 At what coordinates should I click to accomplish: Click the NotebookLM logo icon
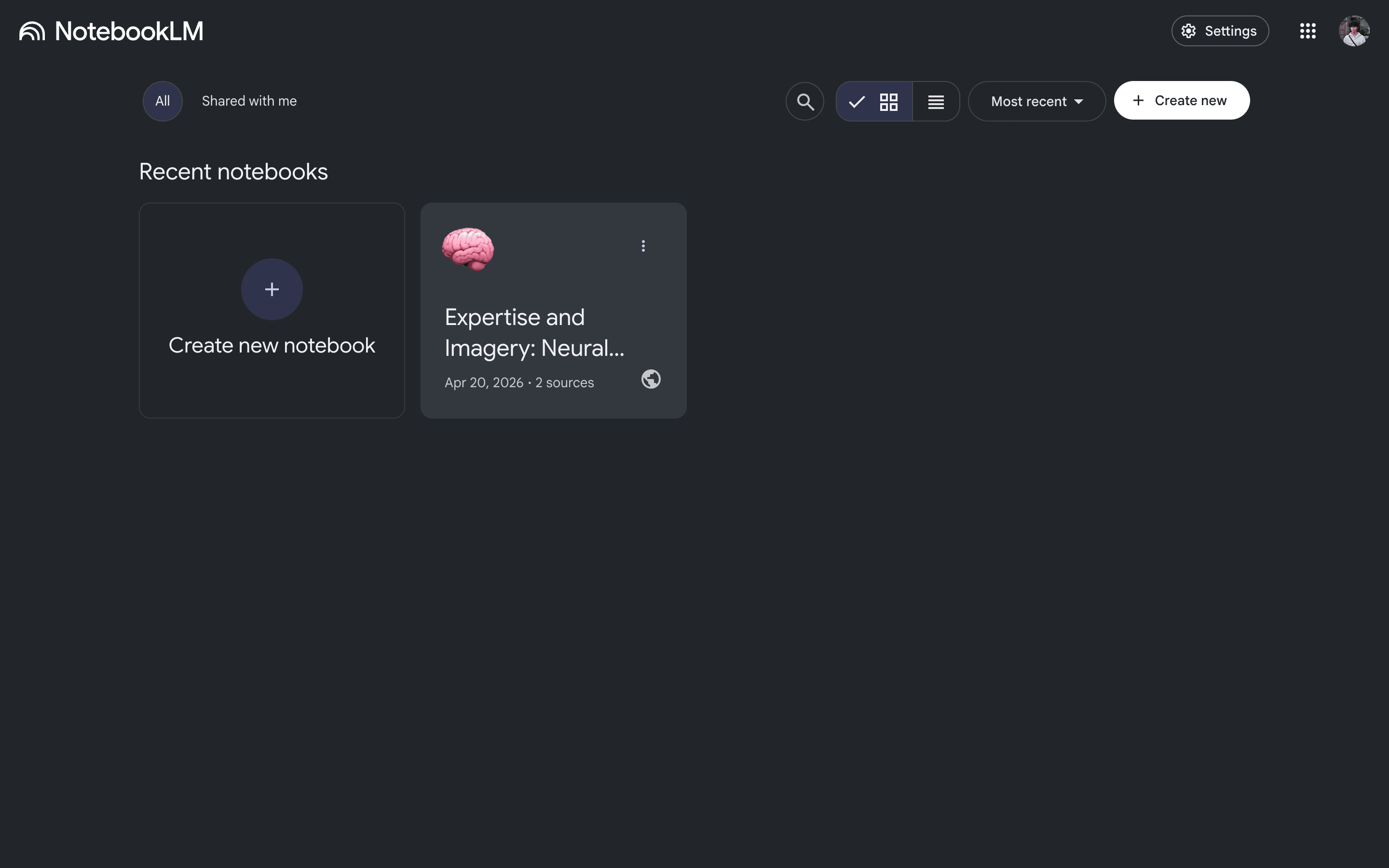(x=32, y=31)
